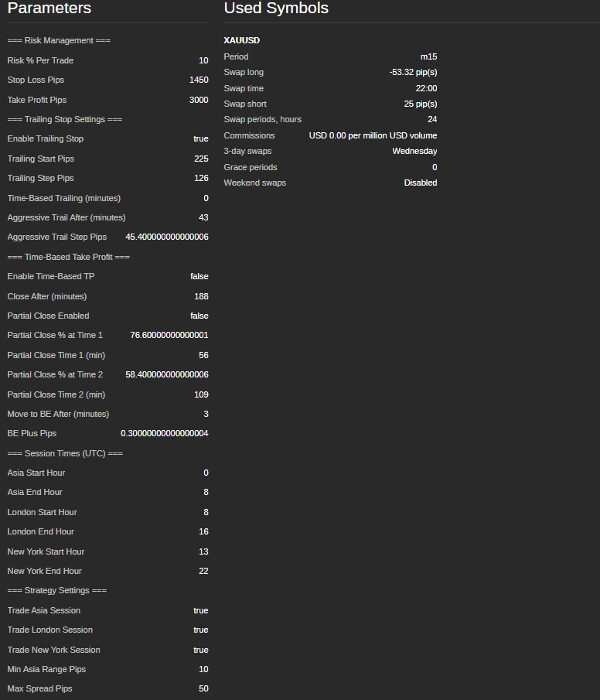Click Max Spread Pips value 50
The image size is (600, 700).
tap(204, 689)
